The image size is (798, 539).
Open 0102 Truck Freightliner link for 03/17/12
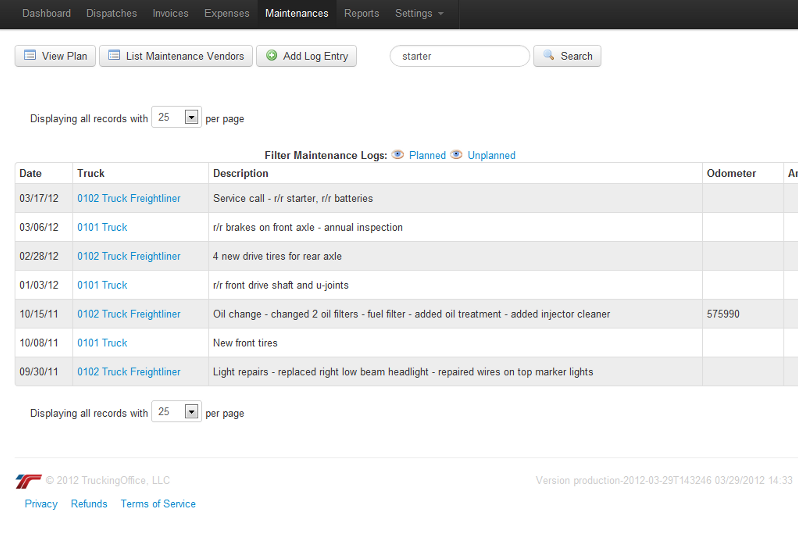tap(129, 198)
